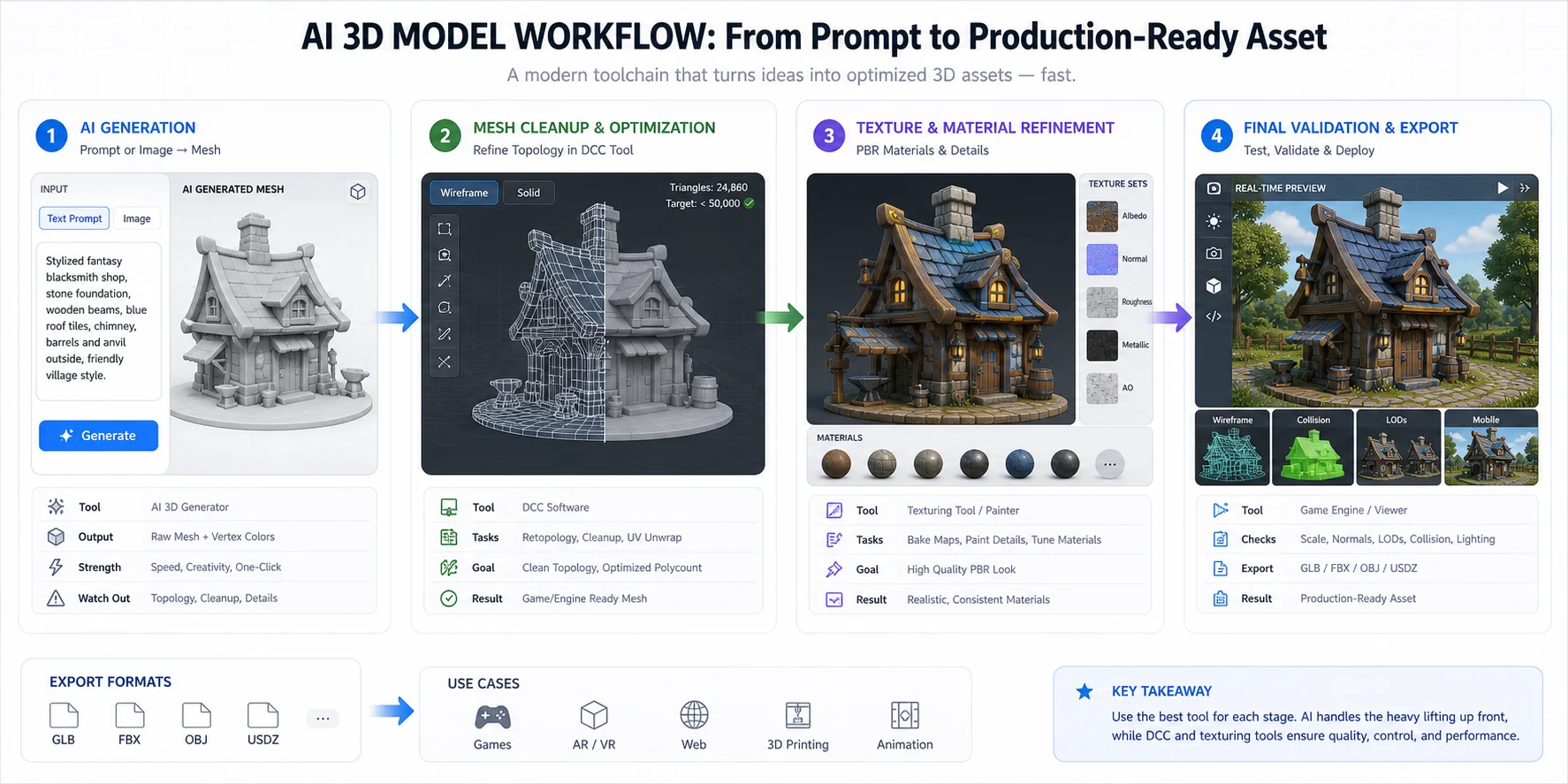Click the camera icon in preview sidebar
The height and width of the screenshot is (784, 1568).
[1214, 254]
